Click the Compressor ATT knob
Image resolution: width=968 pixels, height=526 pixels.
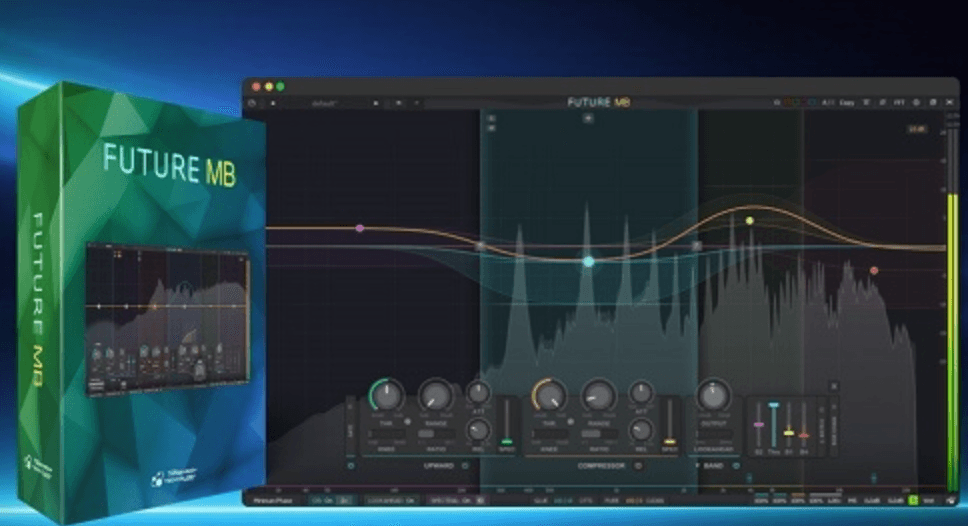(641, 392)
